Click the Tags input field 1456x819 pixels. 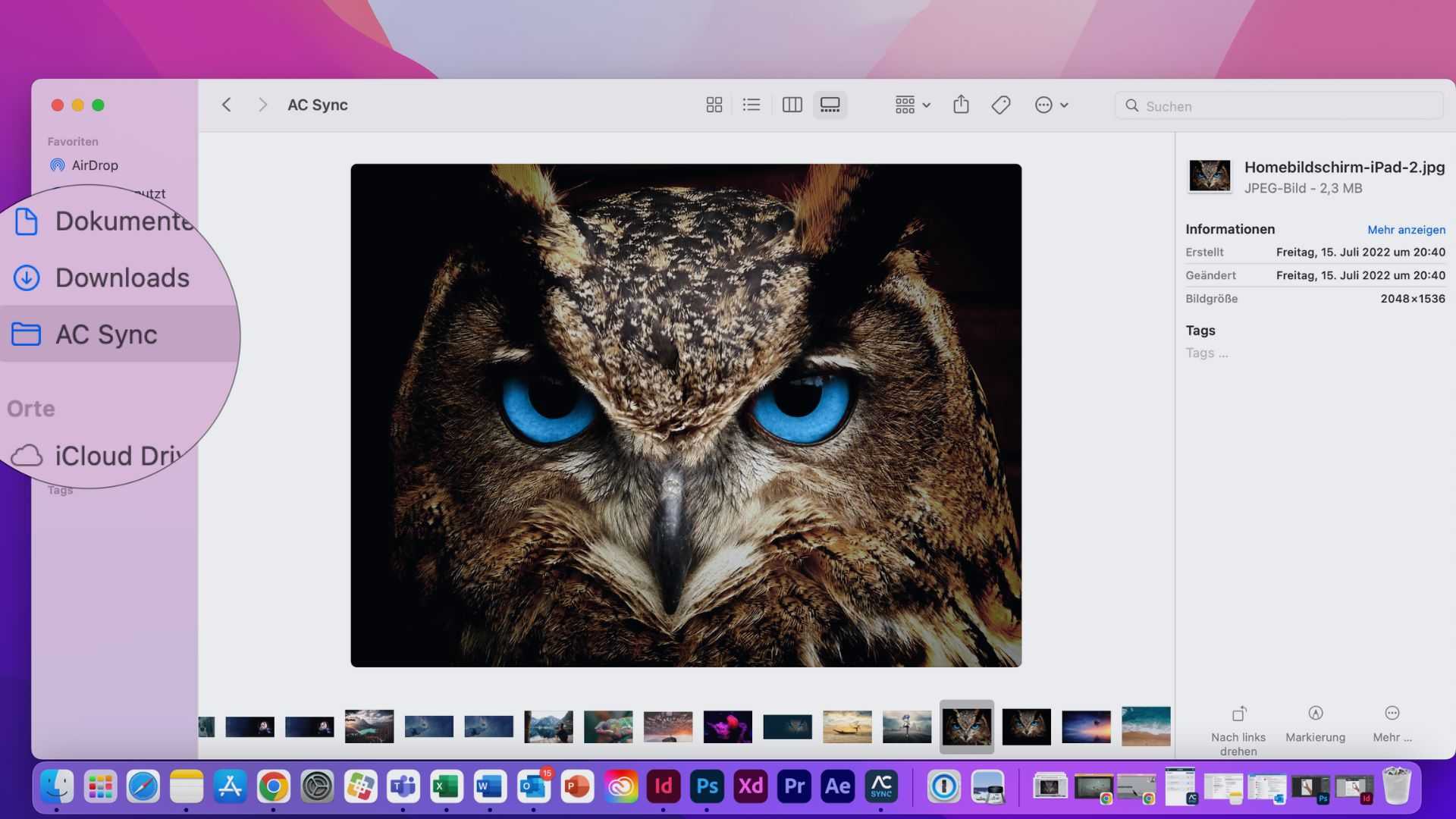[1207, 353]
